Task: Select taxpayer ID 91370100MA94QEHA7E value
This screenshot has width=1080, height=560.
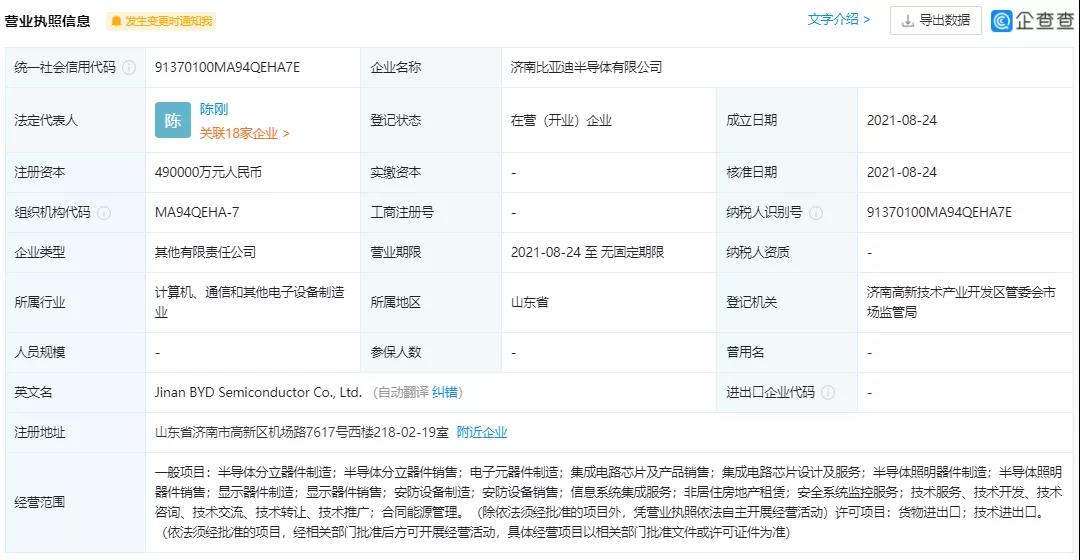Action: click(939, 213)
